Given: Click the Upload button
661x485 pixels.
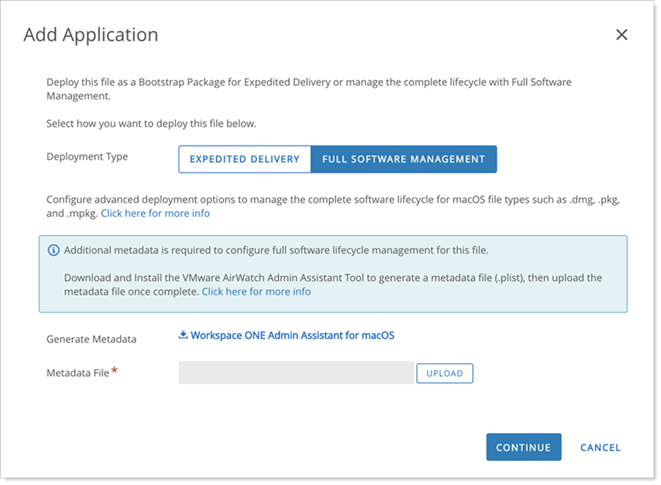Looking at the screenshot, I should coord(445,373).
